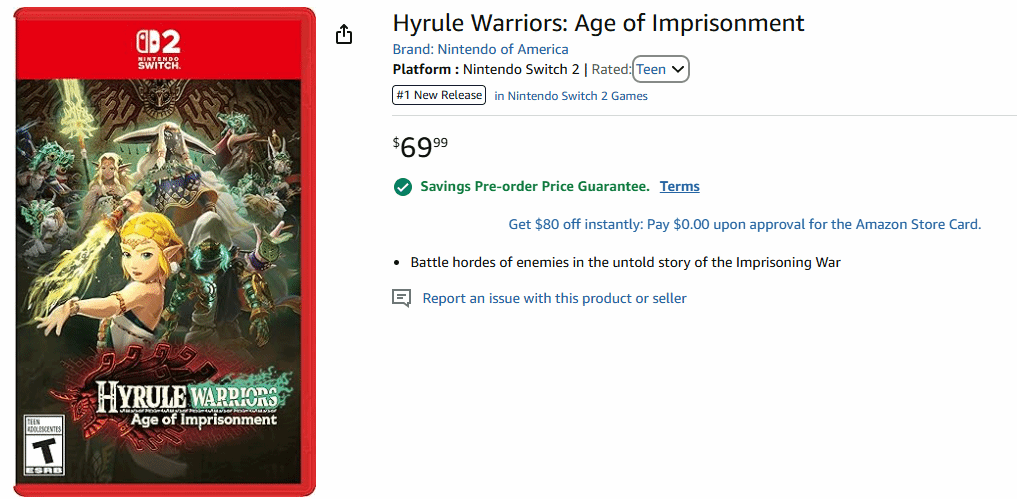Click the Hyrule Warriors: Age of Imprisonment title
Screen dimensions: 1017x499
point(598,23)
